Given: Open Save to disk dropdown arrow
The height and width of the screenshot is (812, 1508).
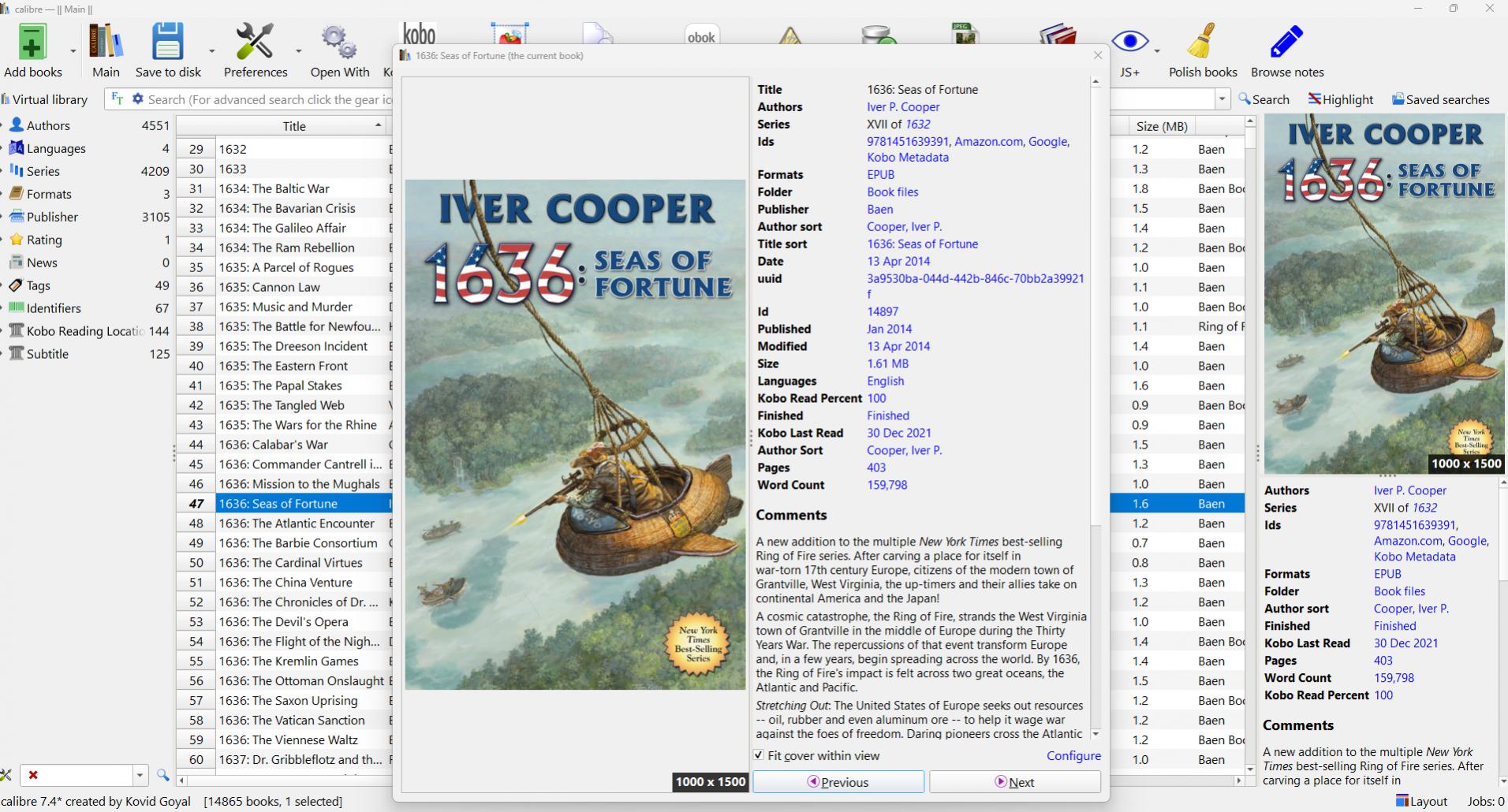Looking at the screenshot, I should click(x=211, y=51).
